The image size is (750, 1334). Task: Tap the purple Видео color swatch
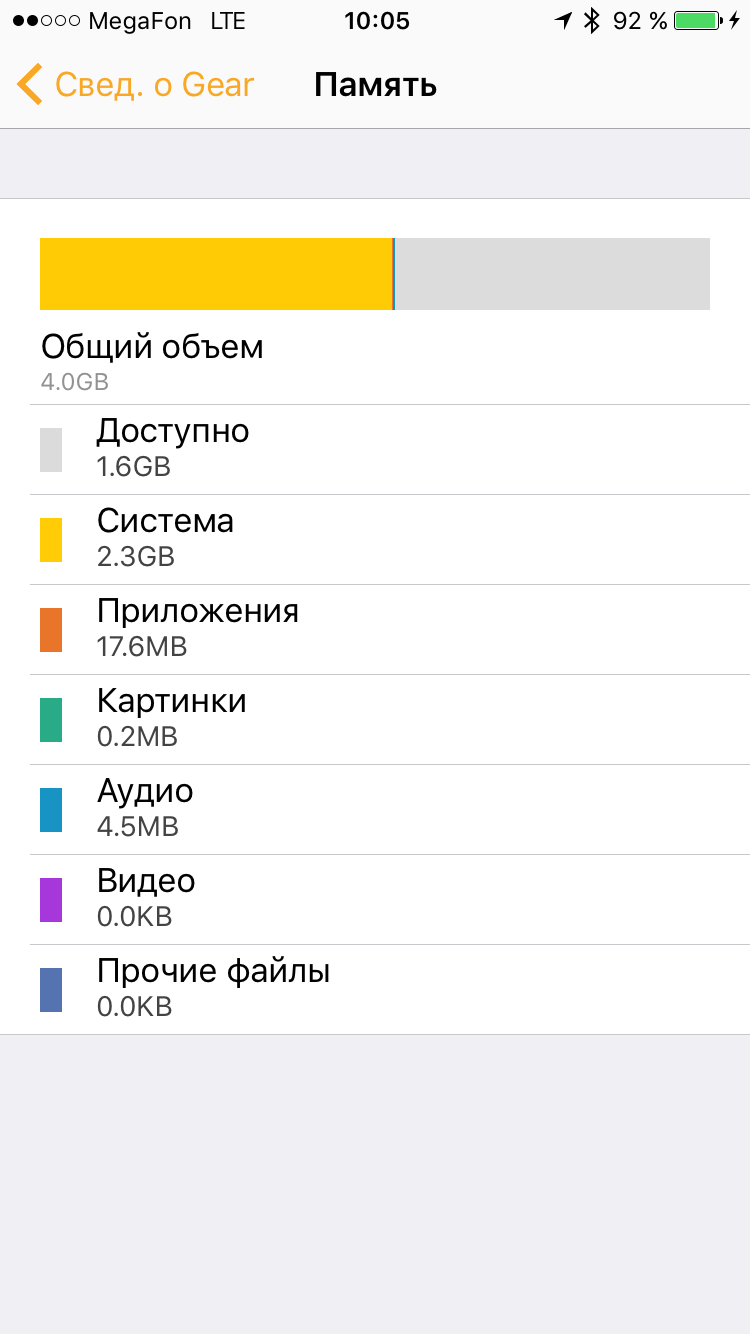[x=51, y=900]
